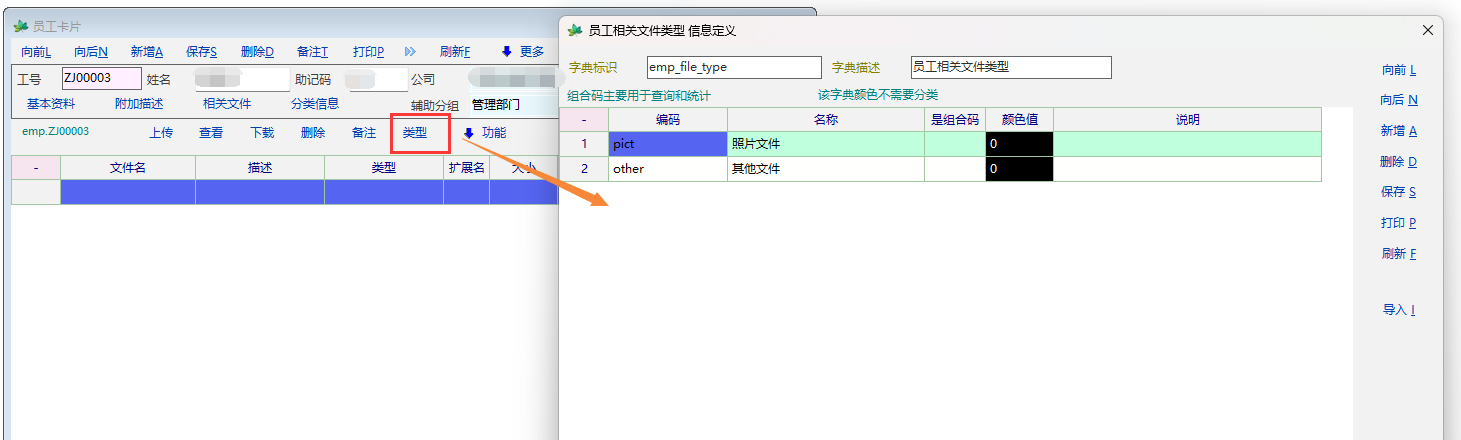Open the 基本资料 tab
Viewport: 1461px width, 440px height.
(x=51, y=104)
